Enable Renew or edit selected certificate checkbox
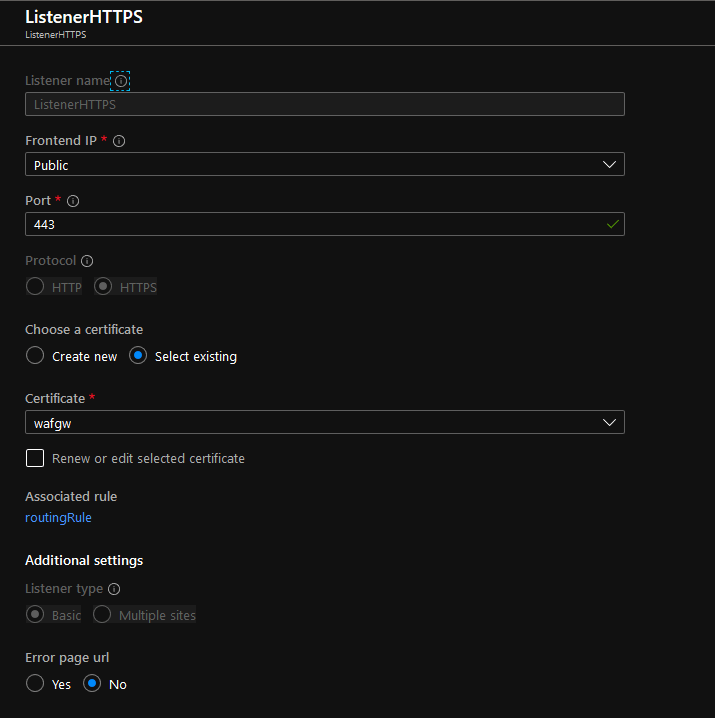Screen dimensions: 715x718 [35, 458]
